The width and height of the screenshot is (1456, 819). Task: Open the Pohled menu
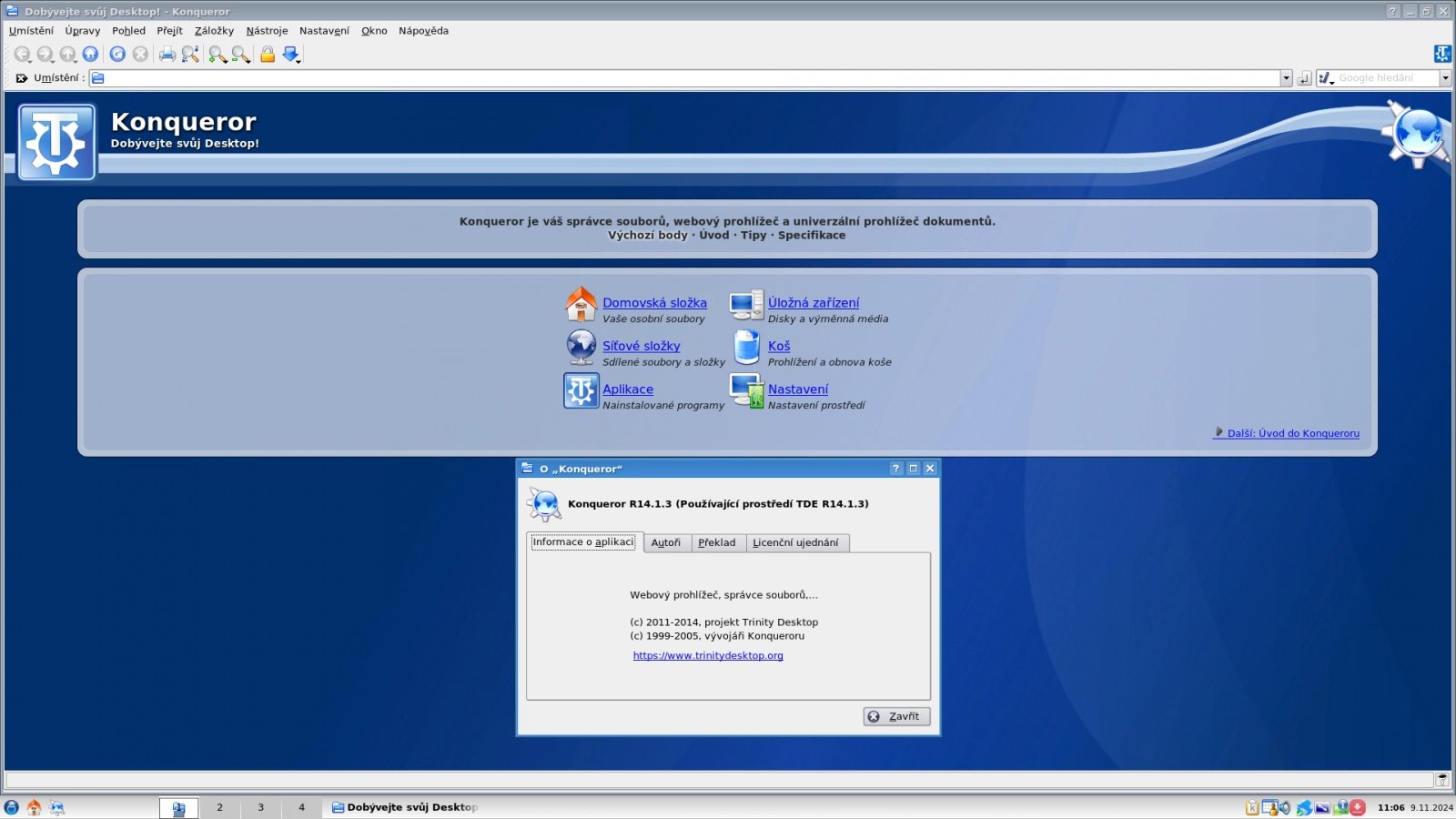point(128,31)
